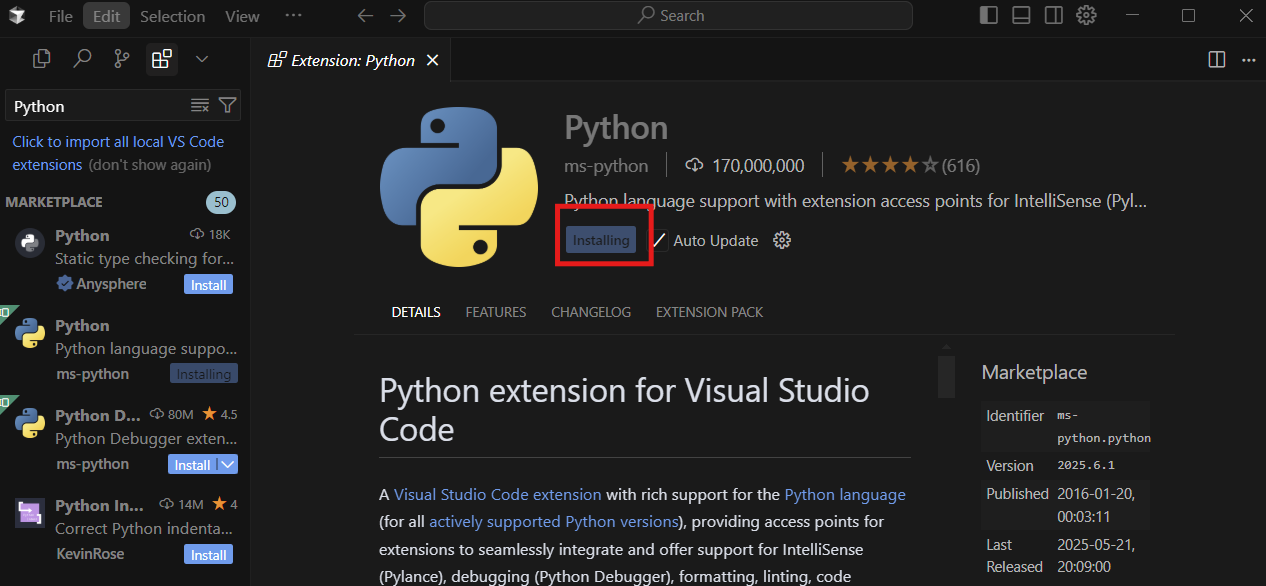Click the ms-python publisher name in header
This screenshot has height=586, width=1266.
606,166
